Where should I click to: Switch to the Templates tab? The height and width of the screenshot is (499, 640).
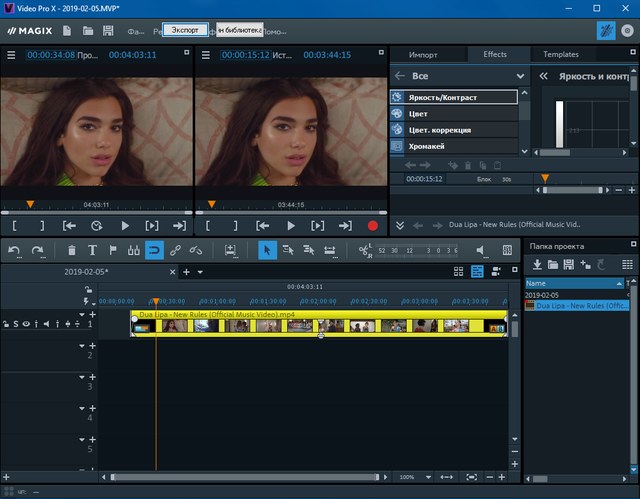(x=561, y=54)
